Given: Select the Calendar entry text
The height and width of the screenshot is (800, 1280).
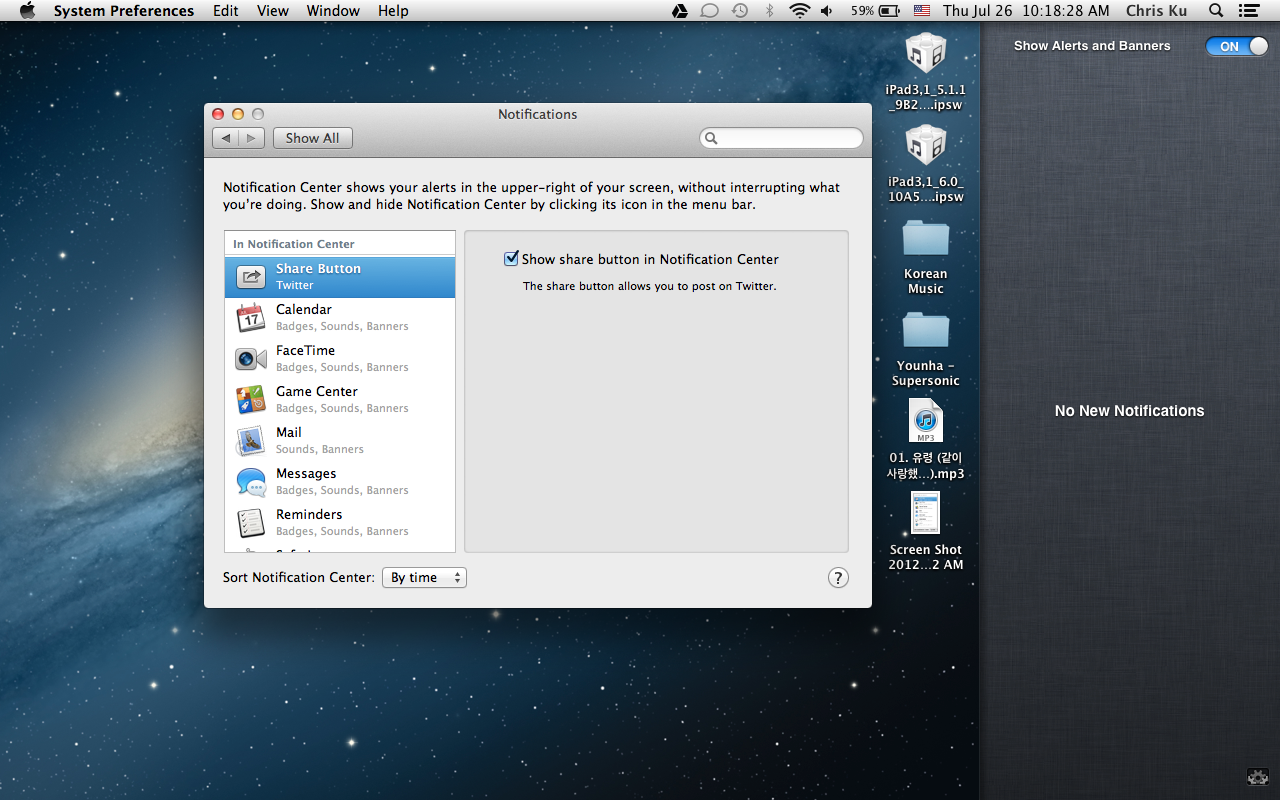Looking at the screenshot, I should pos(304,310).
